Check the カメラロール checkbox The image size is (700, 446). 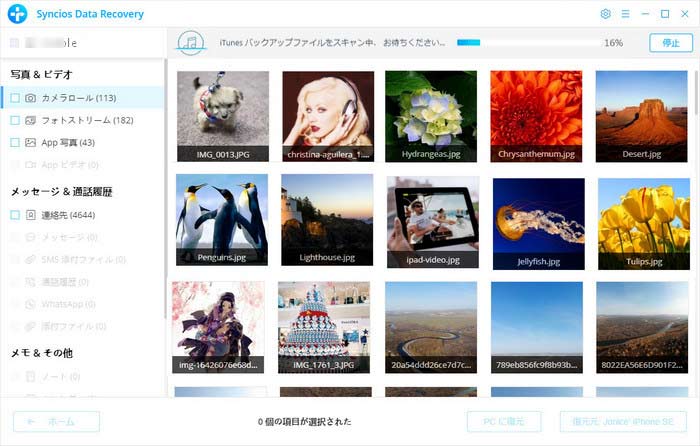coord(15,98)
